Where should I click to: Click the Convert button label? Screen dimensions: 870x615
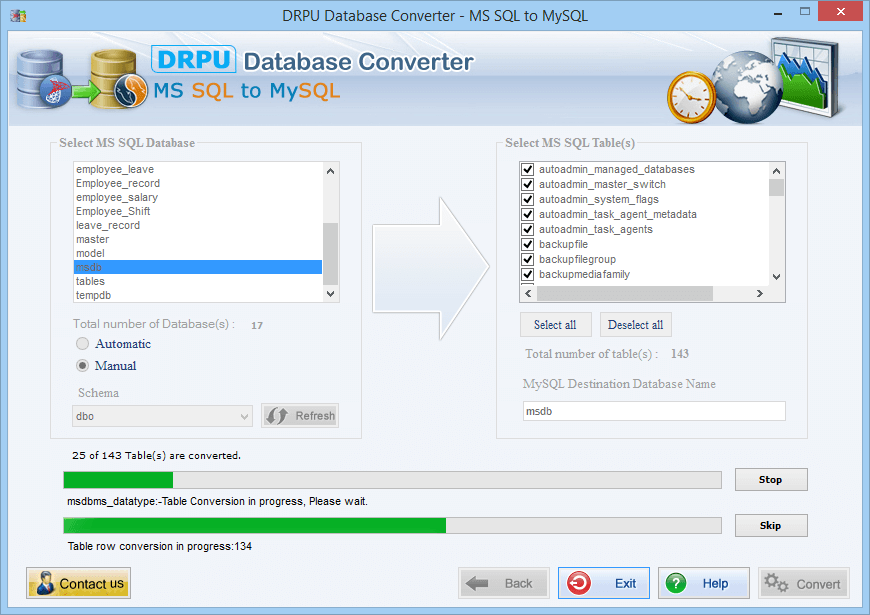[818, 584]
